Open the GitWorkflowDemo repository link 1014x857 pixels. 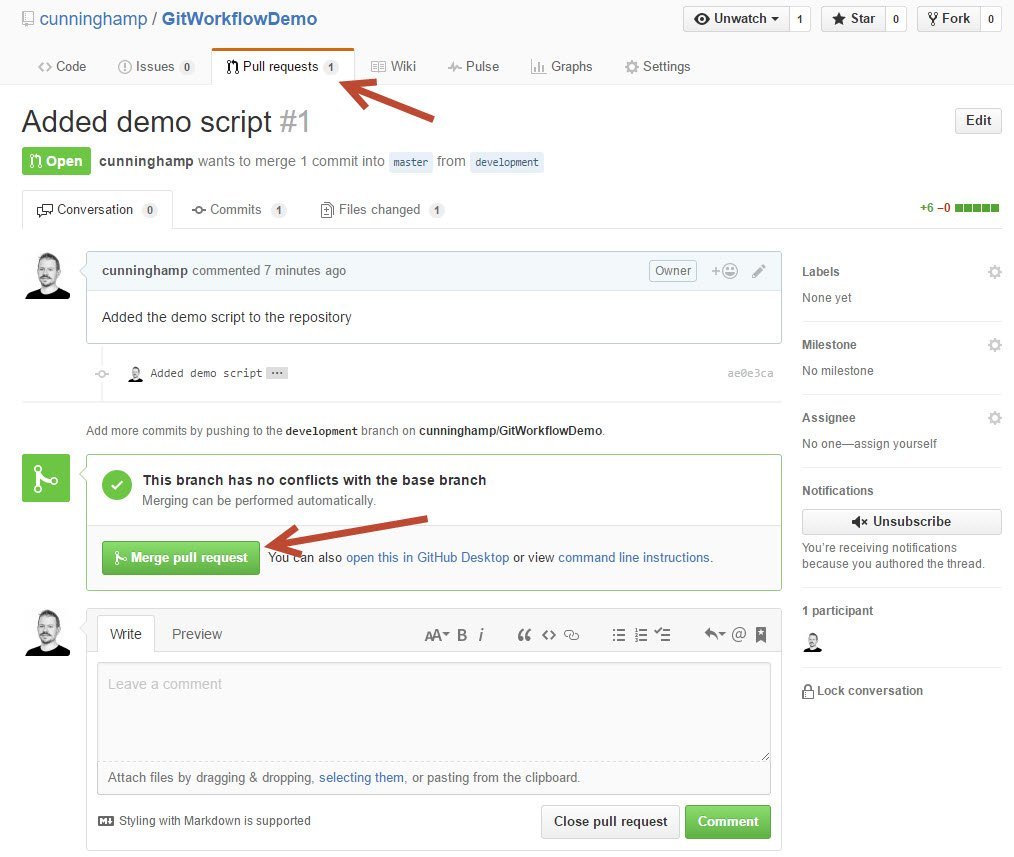[239, 19]
